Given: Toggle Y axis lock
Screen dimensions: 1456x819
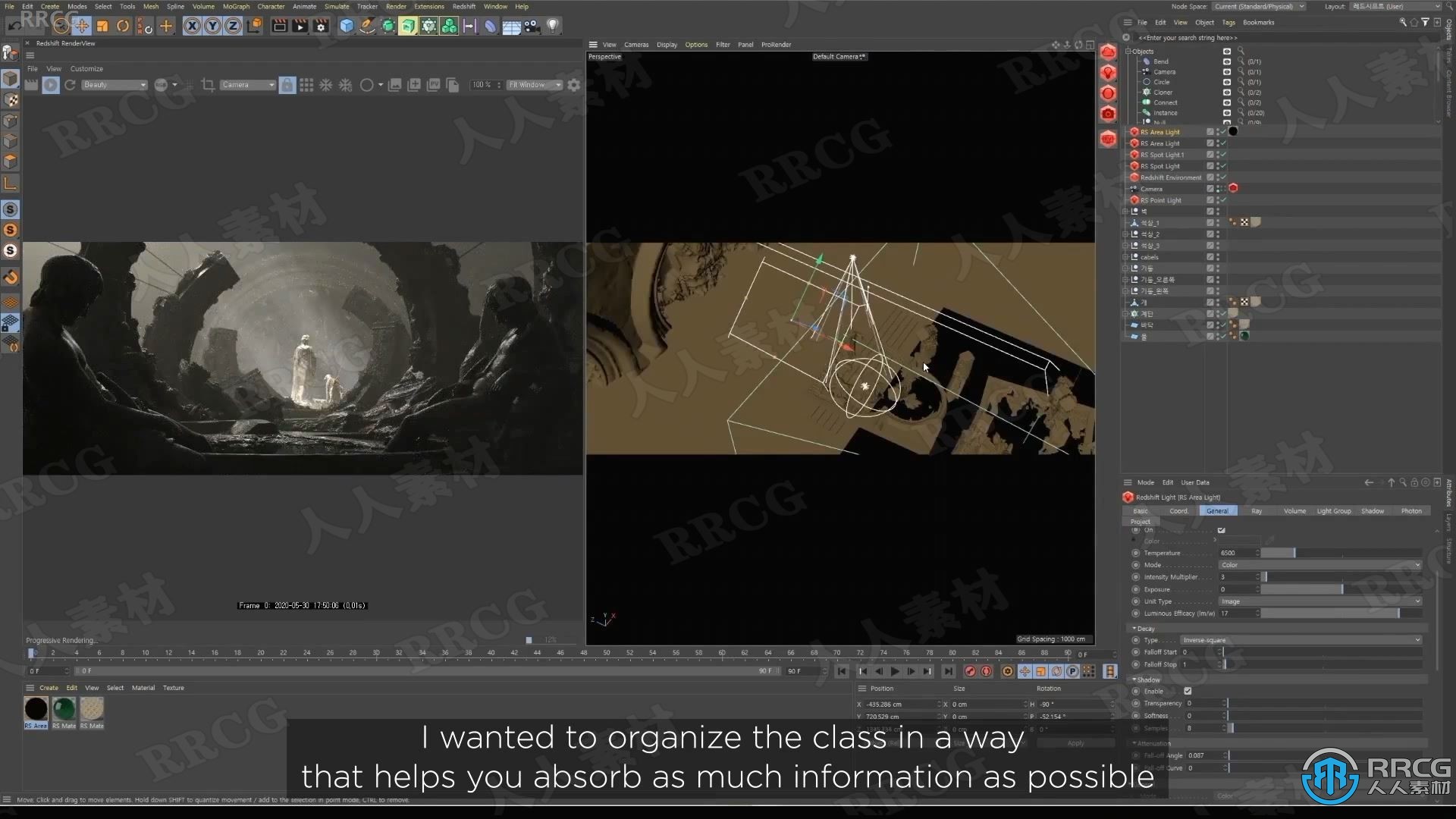Looking at the screenshot, I should [x=213, y=26].
